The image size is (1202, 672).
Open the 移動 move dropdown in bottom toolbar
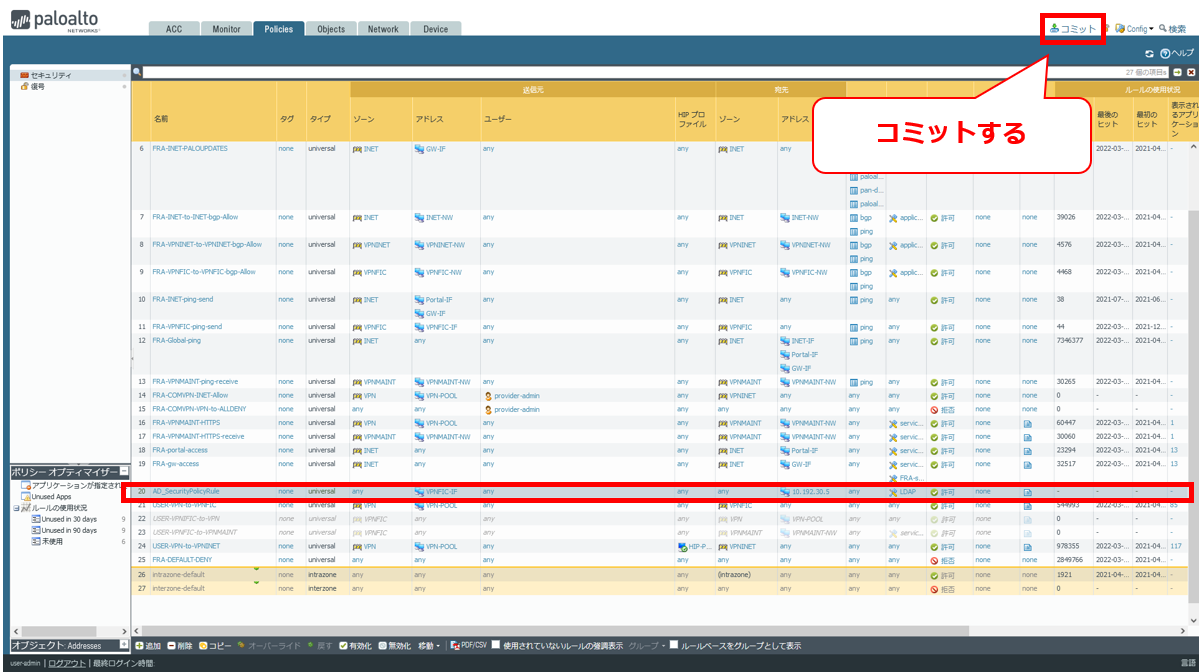(428, 646)
